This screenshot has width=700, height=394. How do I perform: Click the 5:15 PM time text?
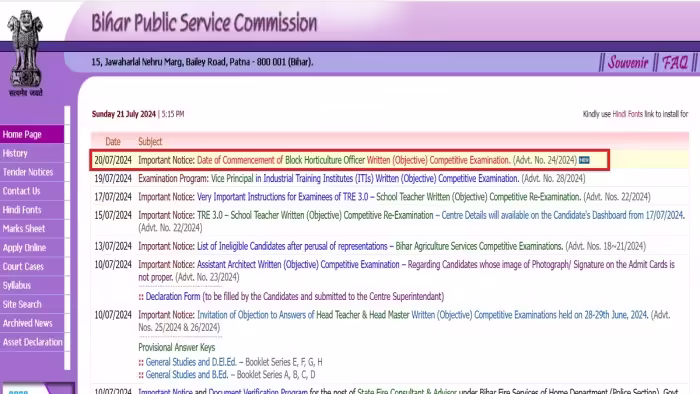[173, 114]
